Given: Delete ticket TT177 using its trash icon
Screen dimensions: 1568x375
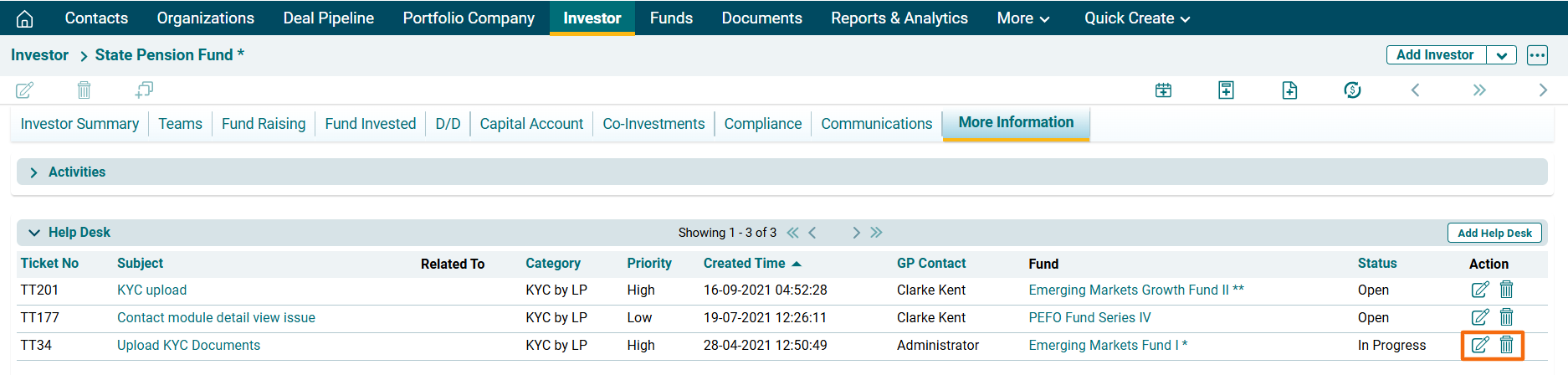Looking at the screenshot, I should pyautogui.click(x=1506, y=317).
